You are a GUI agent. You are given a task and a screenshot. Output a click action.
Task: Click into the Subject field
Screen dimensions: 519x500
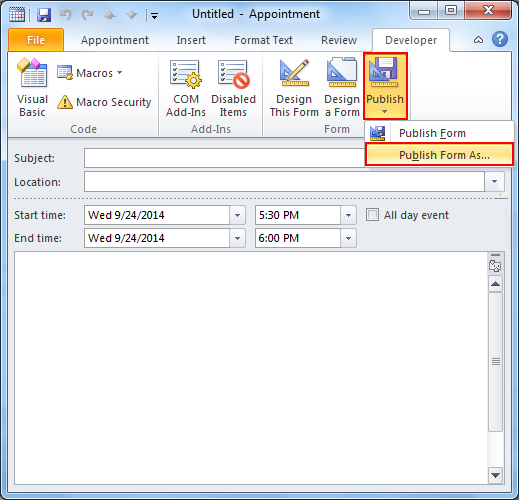coord(224,158)
